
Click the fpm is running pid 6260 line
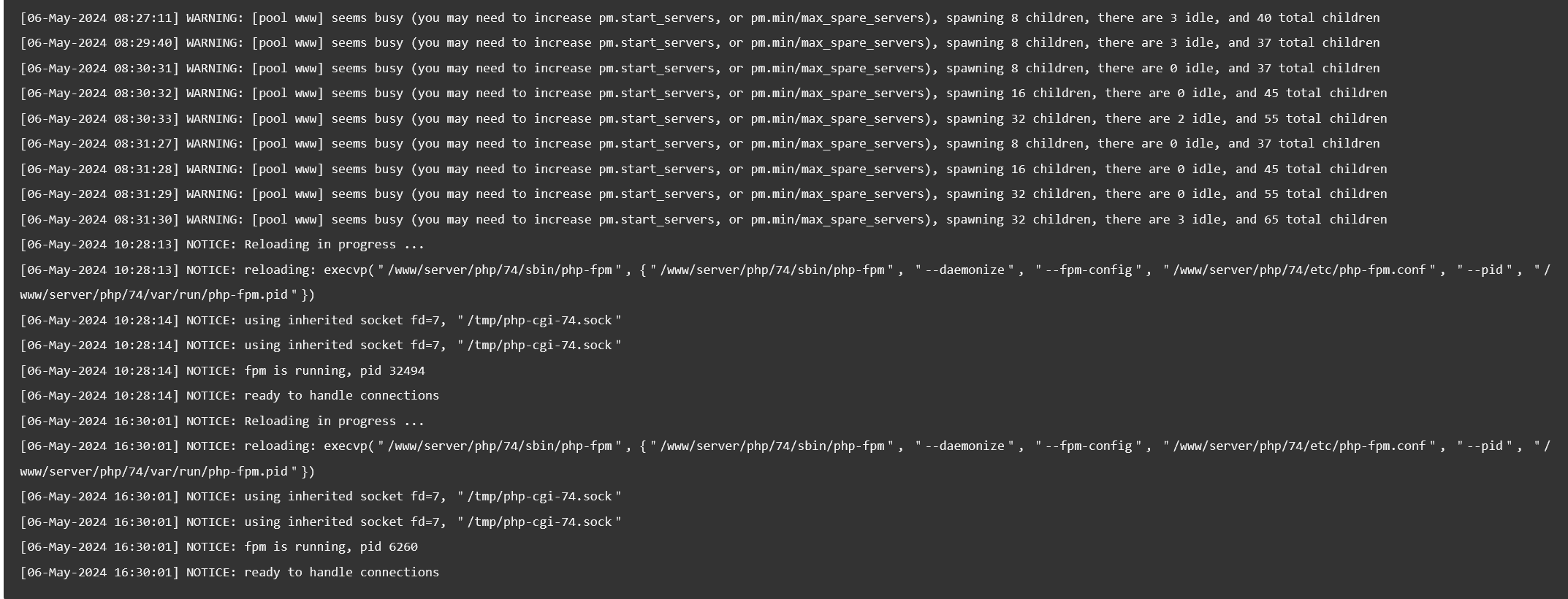tap(218, 547)
